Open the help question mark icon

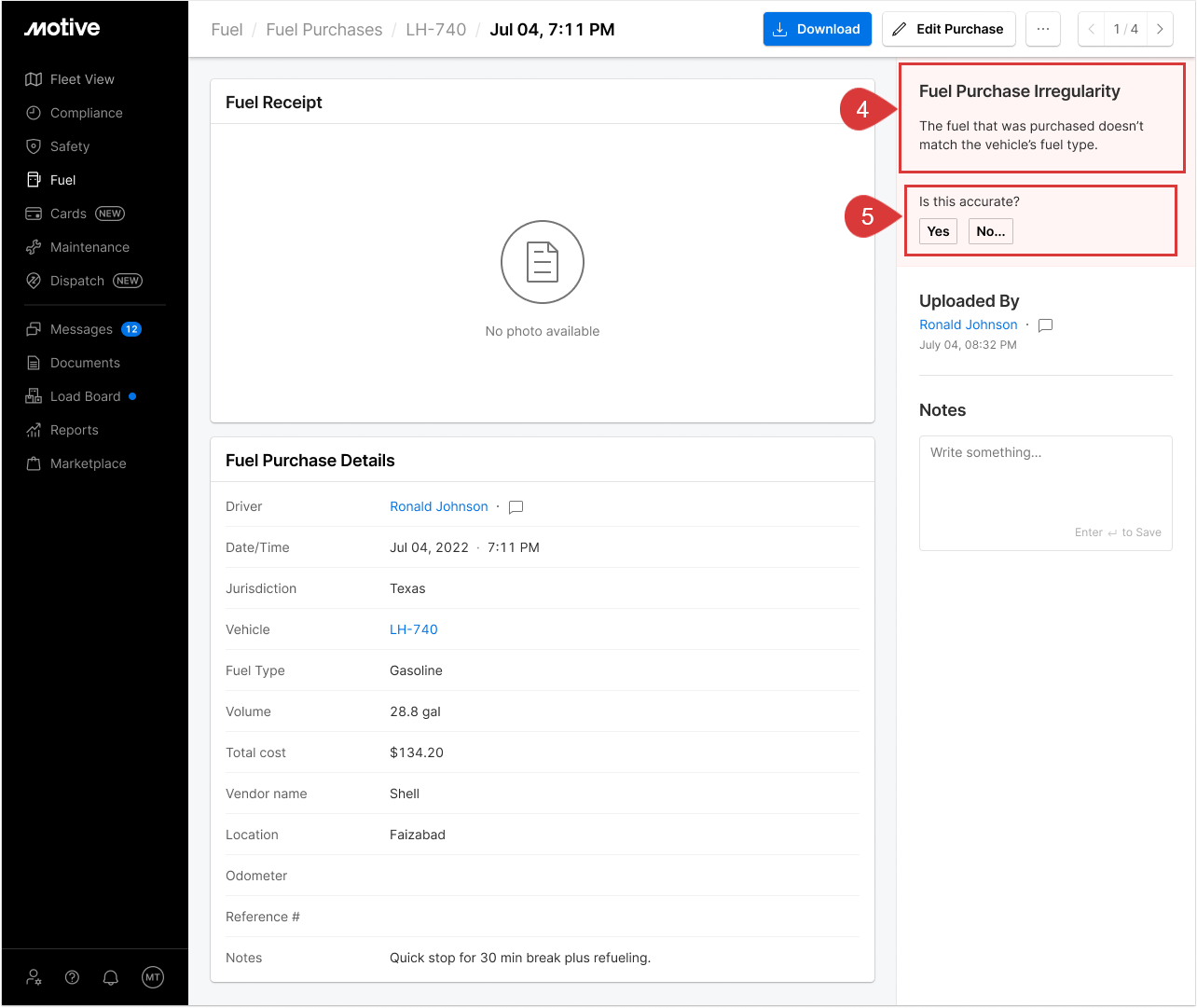72,977
